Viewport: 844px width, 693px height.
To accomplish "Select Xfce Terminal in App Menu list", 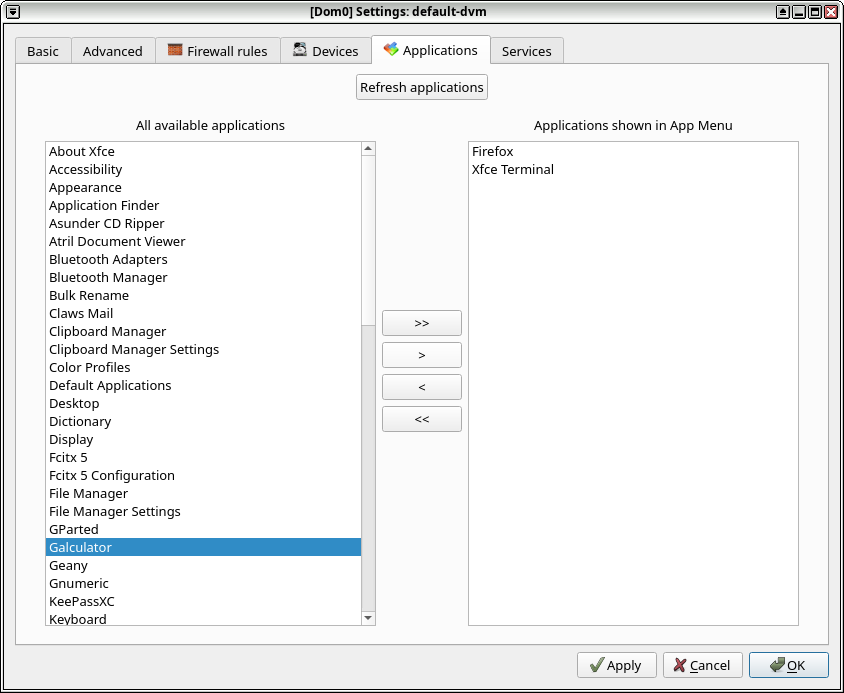I will tap(633, 170).
